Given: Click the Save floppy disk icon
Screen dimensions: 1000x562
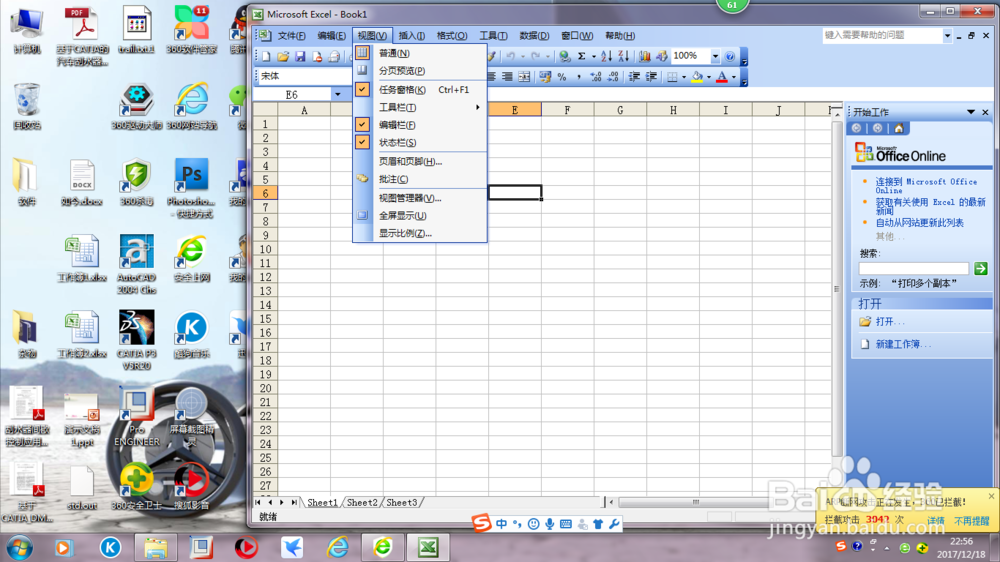Looking at the screenshot, I should pyautogui.click(x=300, y=57).
